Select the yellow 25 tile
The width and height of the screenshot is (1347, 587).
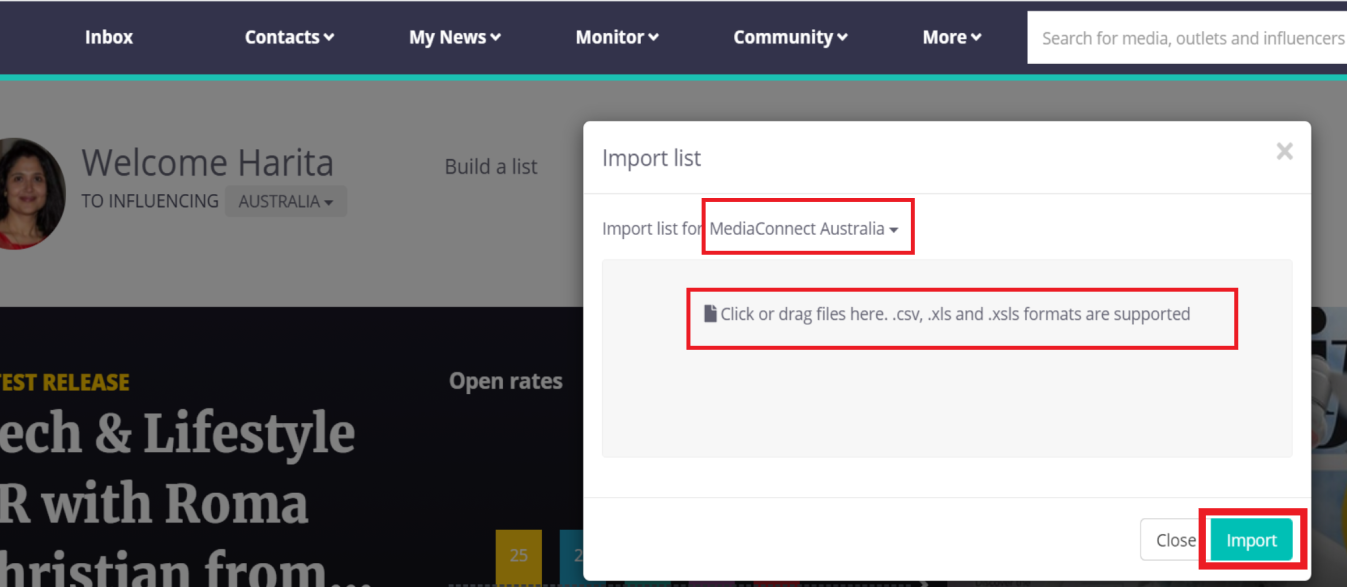[518, 556]
